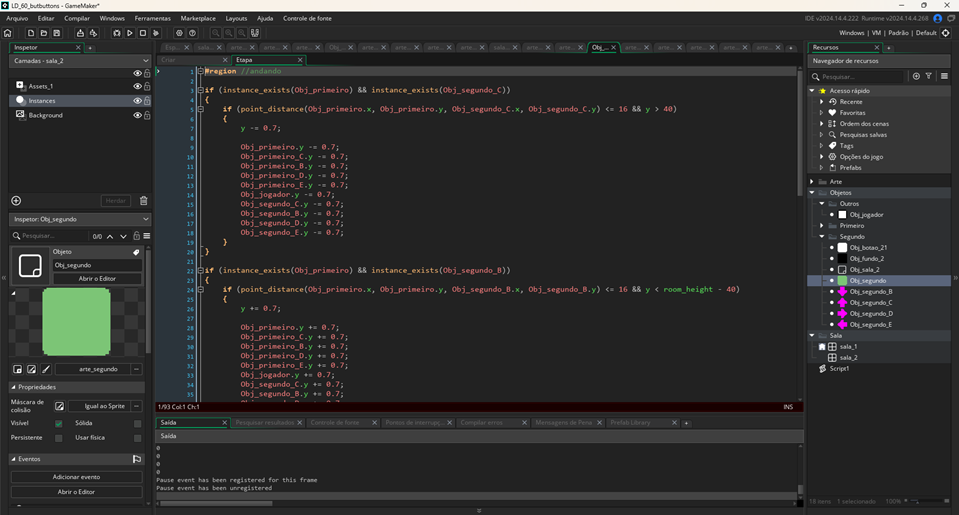The height and width of the screenshot is (515, 959).
Task: Lock the Assets_1 layer
Action: point(147,86)
